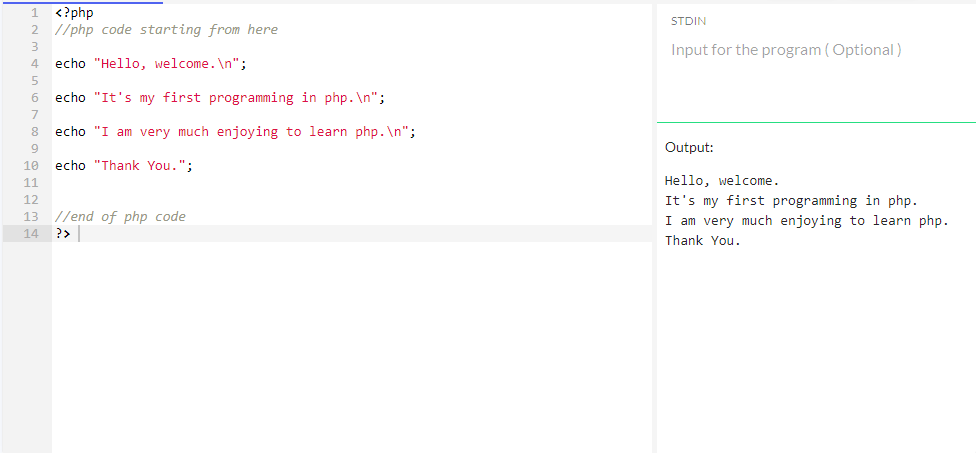Screen dimensions: 976x453
Task: Click the Output: label
Action: pos(689,147)
